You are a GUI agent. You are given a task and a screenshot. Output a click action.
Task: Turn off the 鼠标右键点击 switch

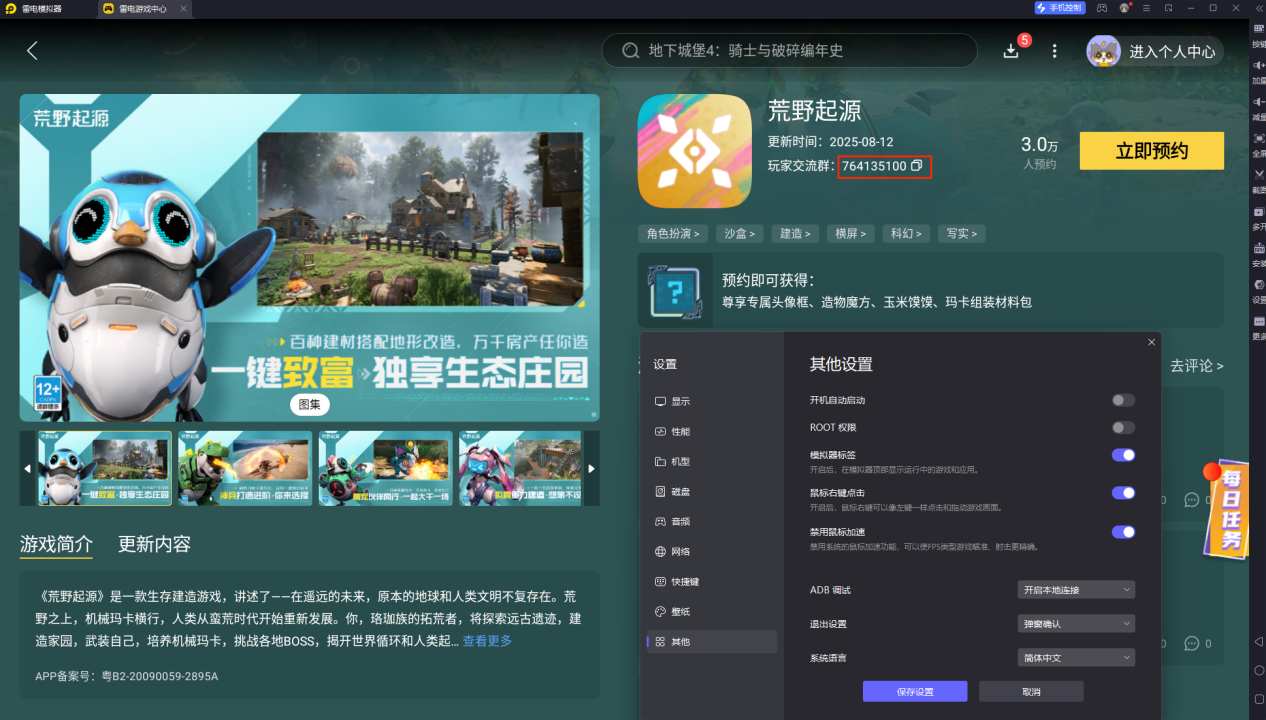click(1123, 493)
